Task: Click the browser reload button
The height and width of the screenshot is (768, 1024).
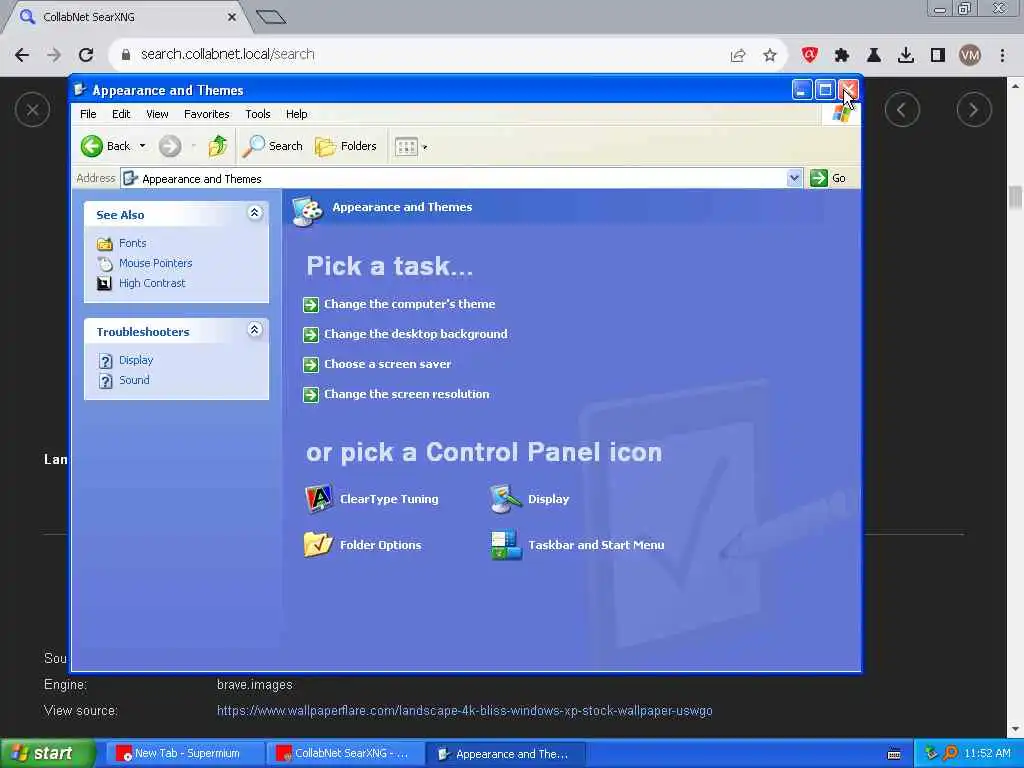Action: [86, 55]
